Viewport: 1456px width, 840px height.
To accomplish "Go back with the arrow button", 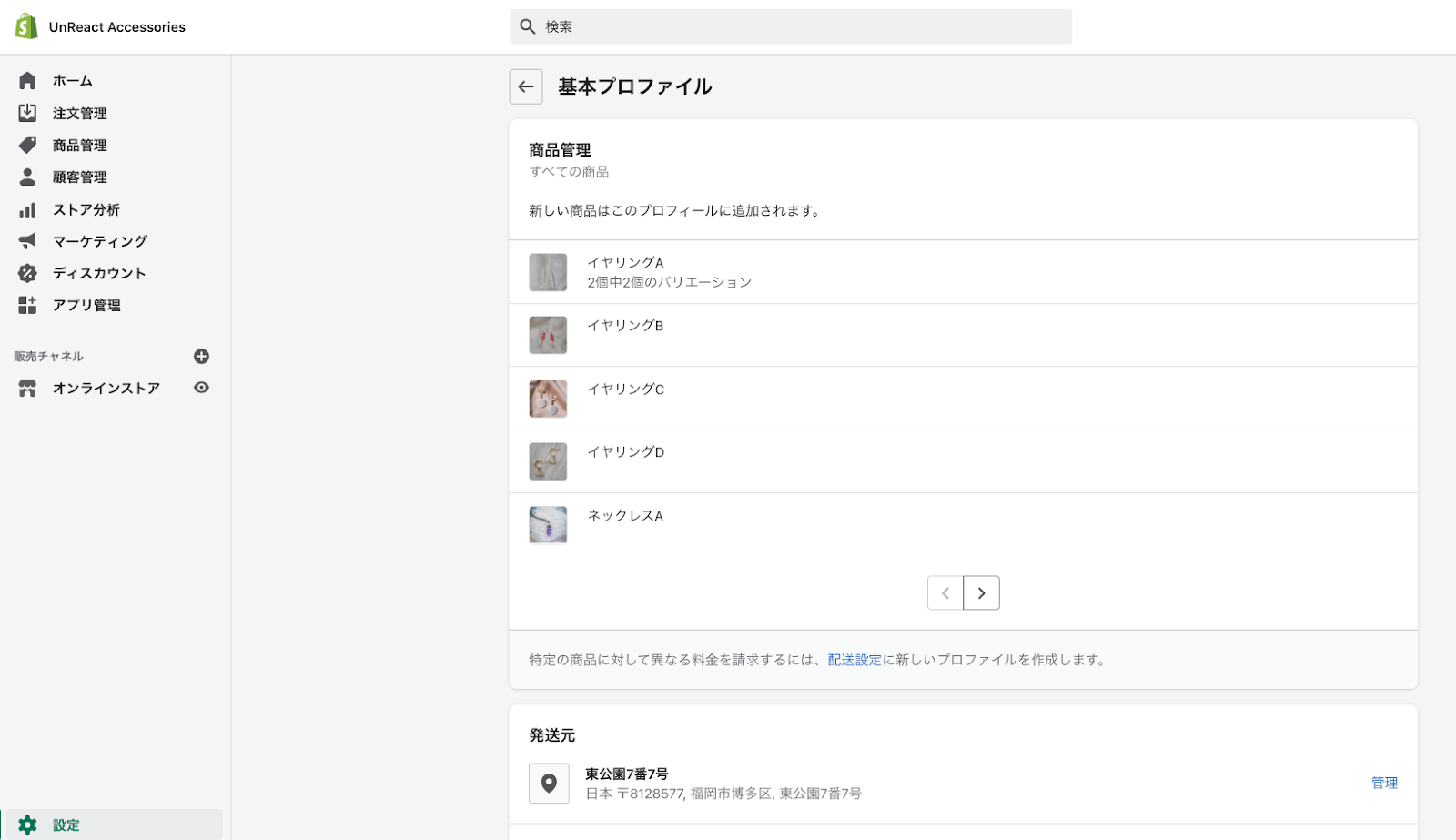I will [x=526, y=86].
